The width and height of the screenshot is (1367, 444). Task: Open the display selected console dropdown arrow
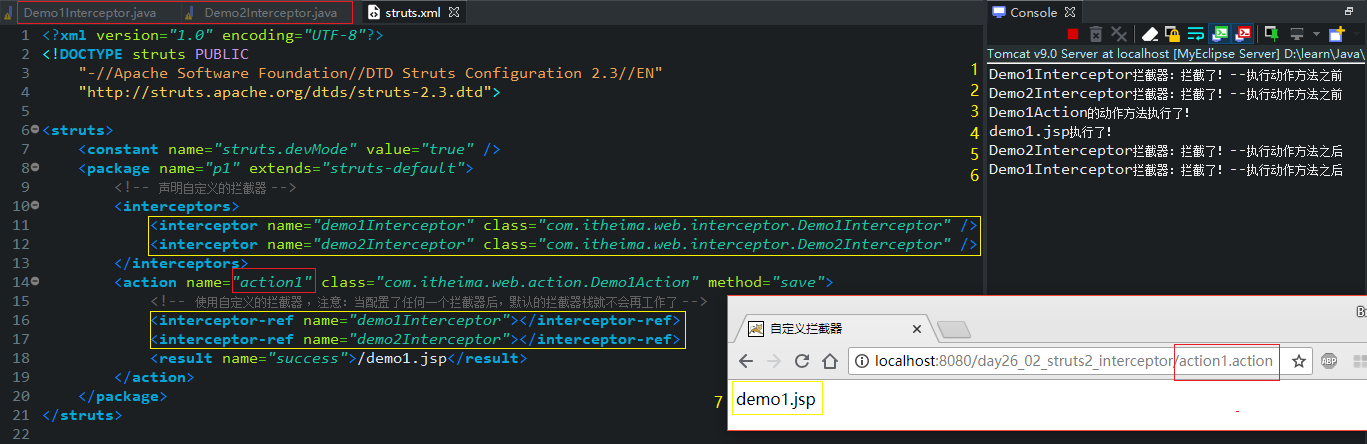(1316, 34)
